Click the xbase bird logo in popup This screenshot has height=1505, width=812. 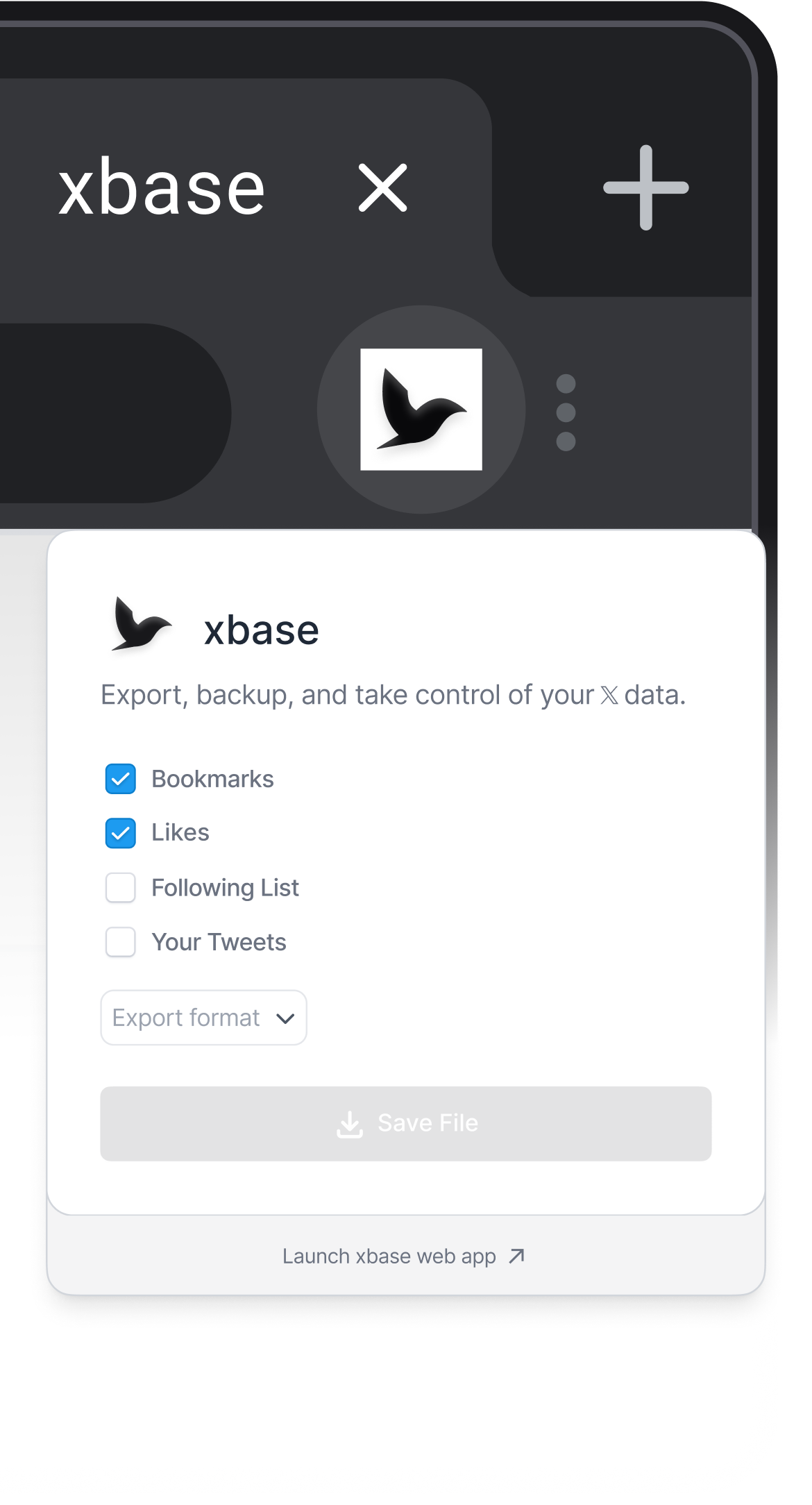(x=141, y=625)
